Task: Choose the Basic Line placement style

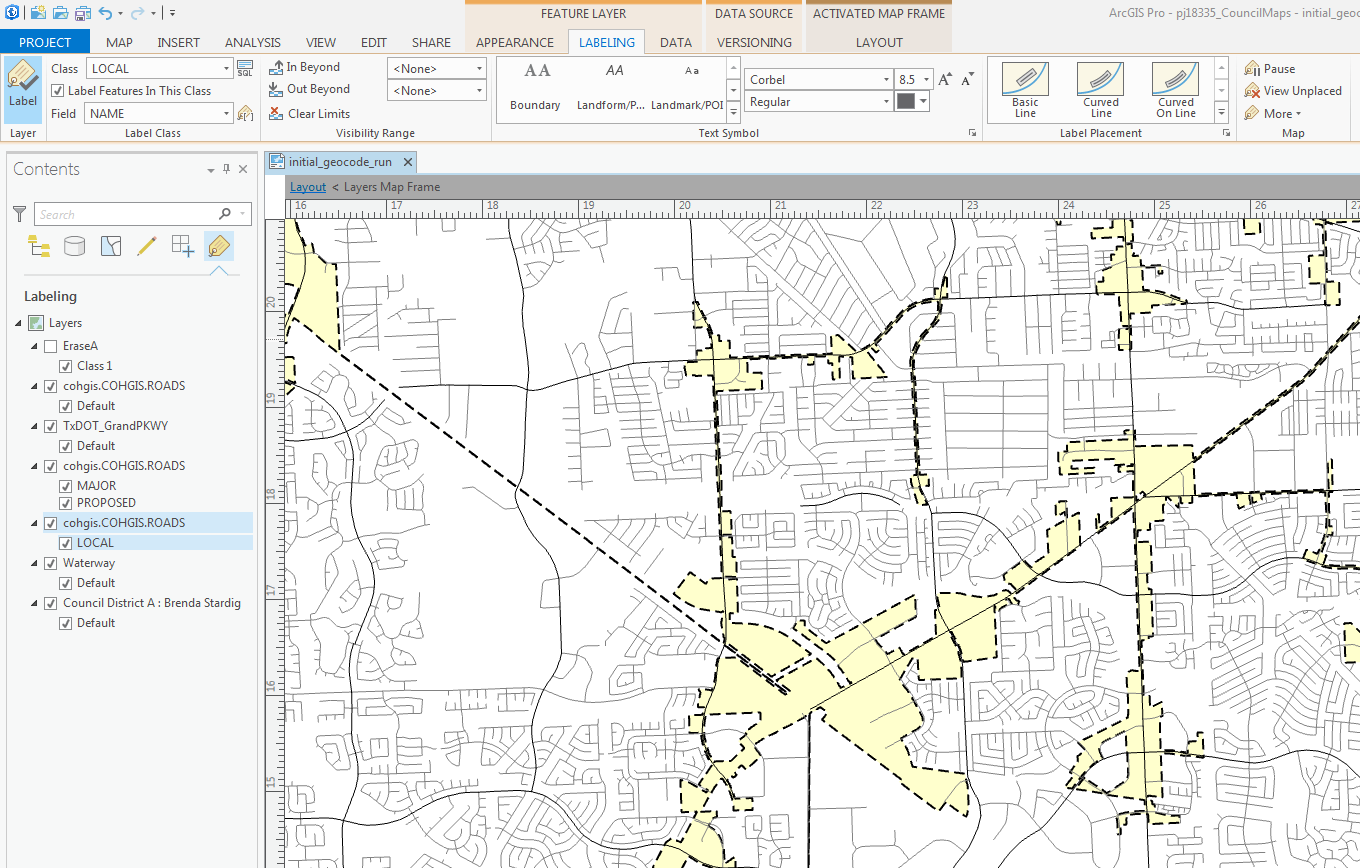Action: 1025,90
